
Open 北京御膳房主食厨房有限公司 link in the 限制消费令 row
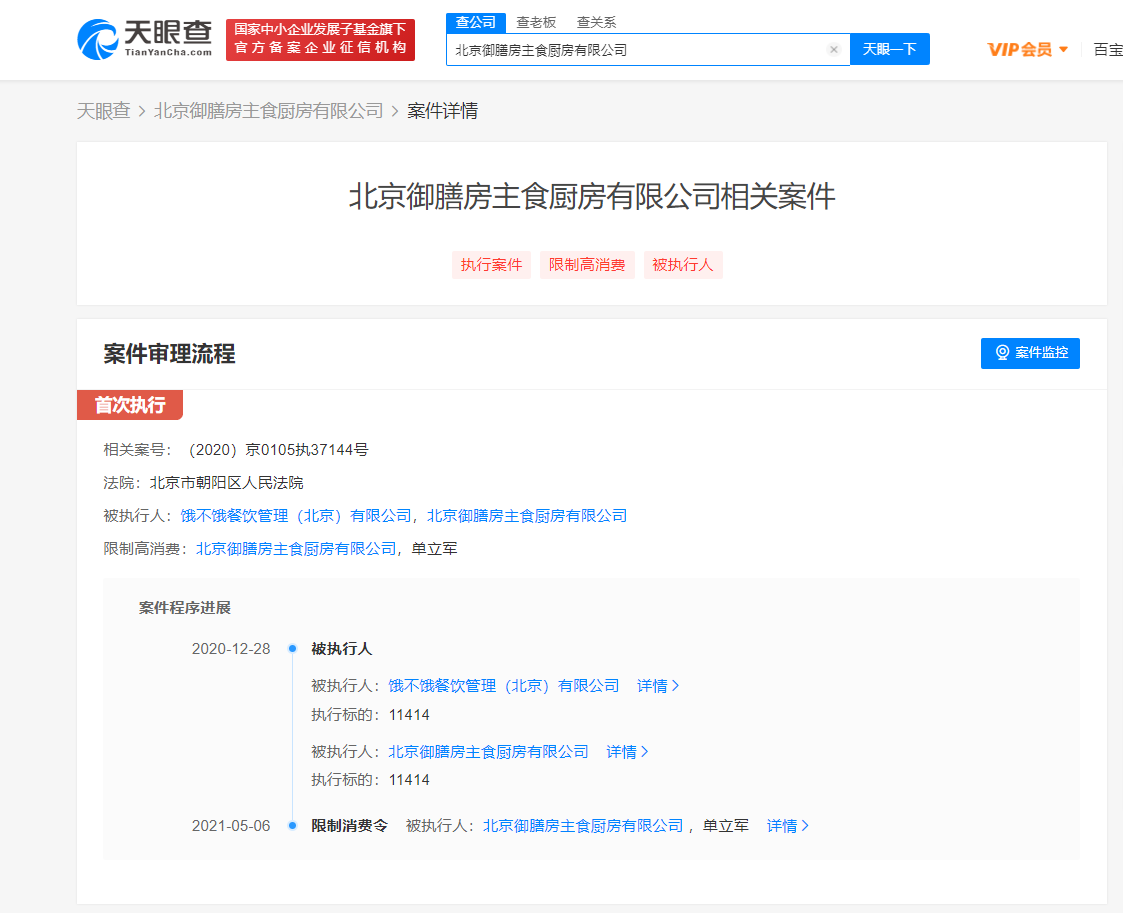click(x=583, y=826)
